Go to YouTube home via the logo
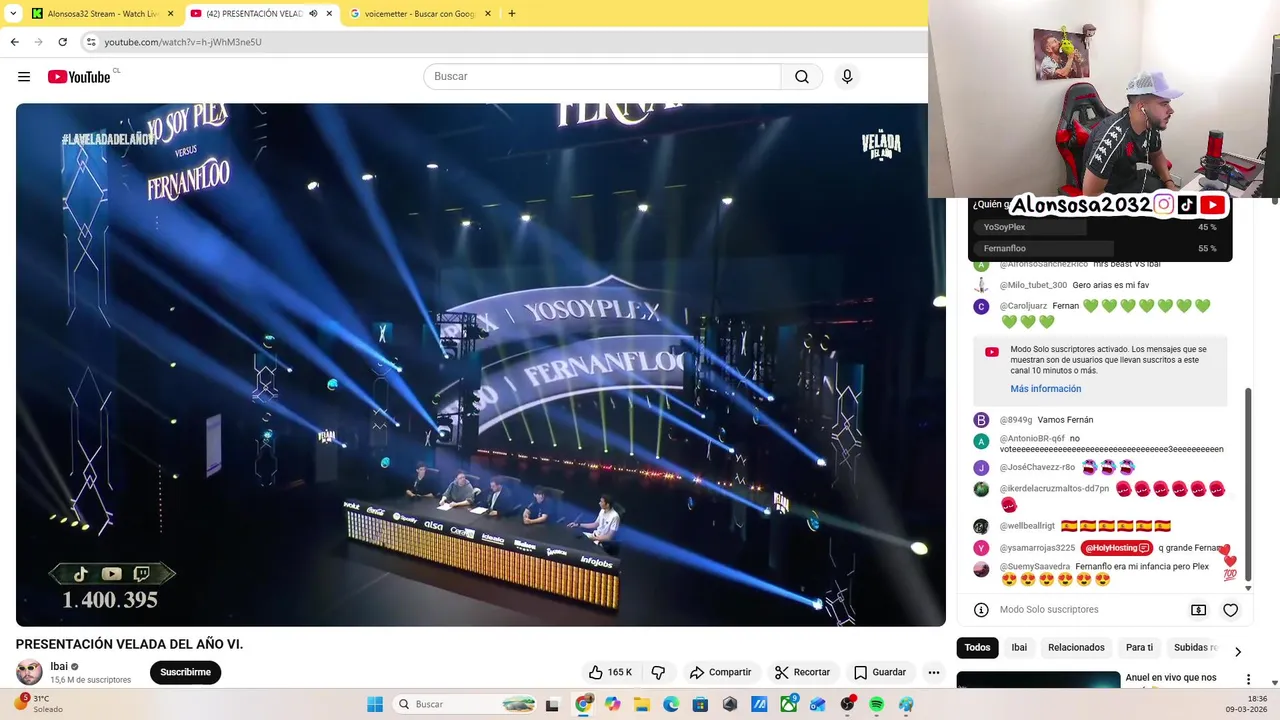 point(78,77)
